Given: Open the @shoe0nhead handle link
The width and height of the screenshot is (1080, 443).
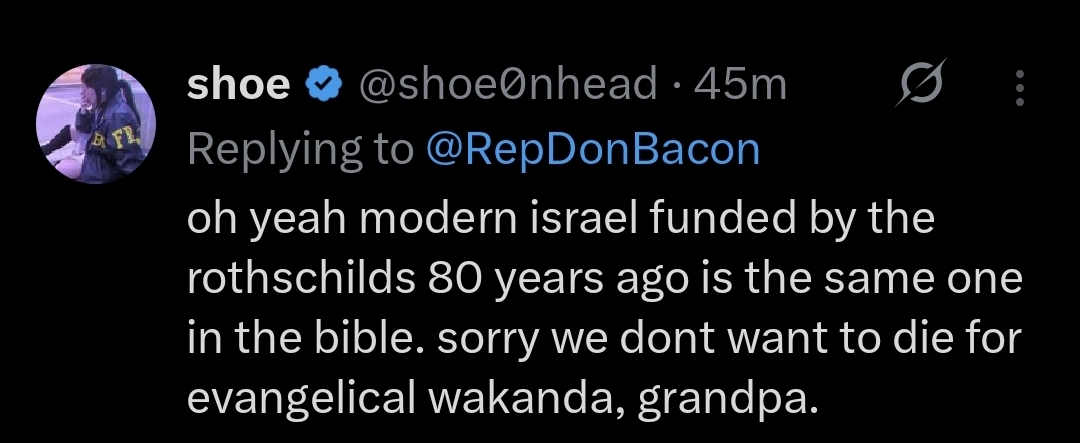Looking at the screenshot, I should pyautogui.click(x=508, y=87).
